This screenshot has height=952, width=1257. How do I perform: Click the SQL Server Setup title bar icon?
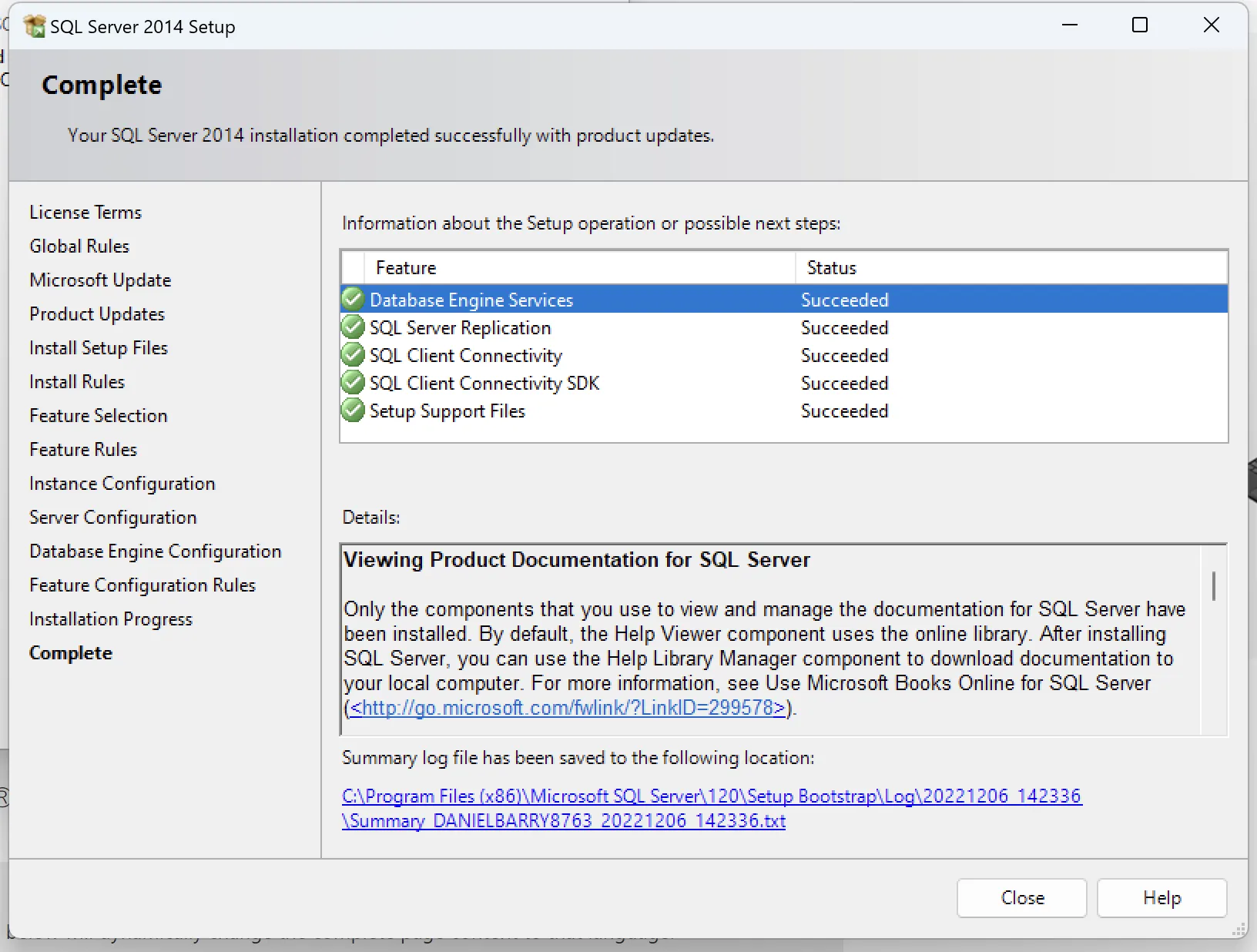35,26
